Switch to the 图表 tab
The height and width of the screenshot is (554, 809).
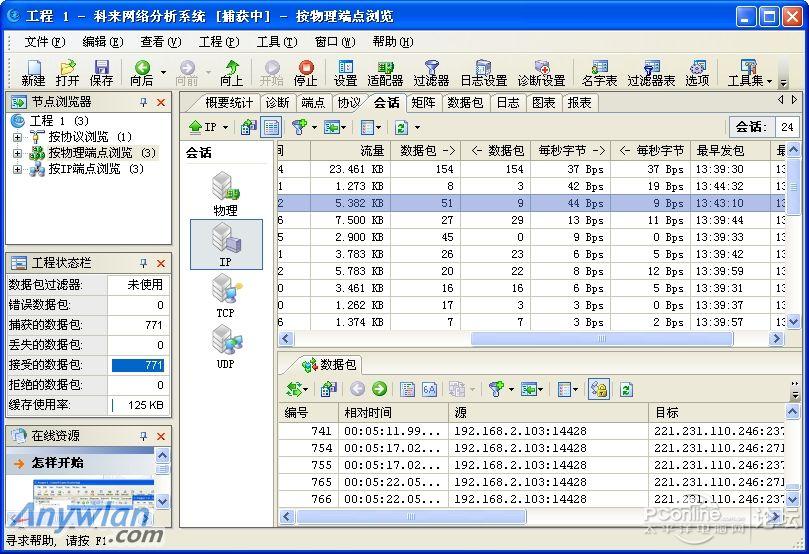coord(544,103)
